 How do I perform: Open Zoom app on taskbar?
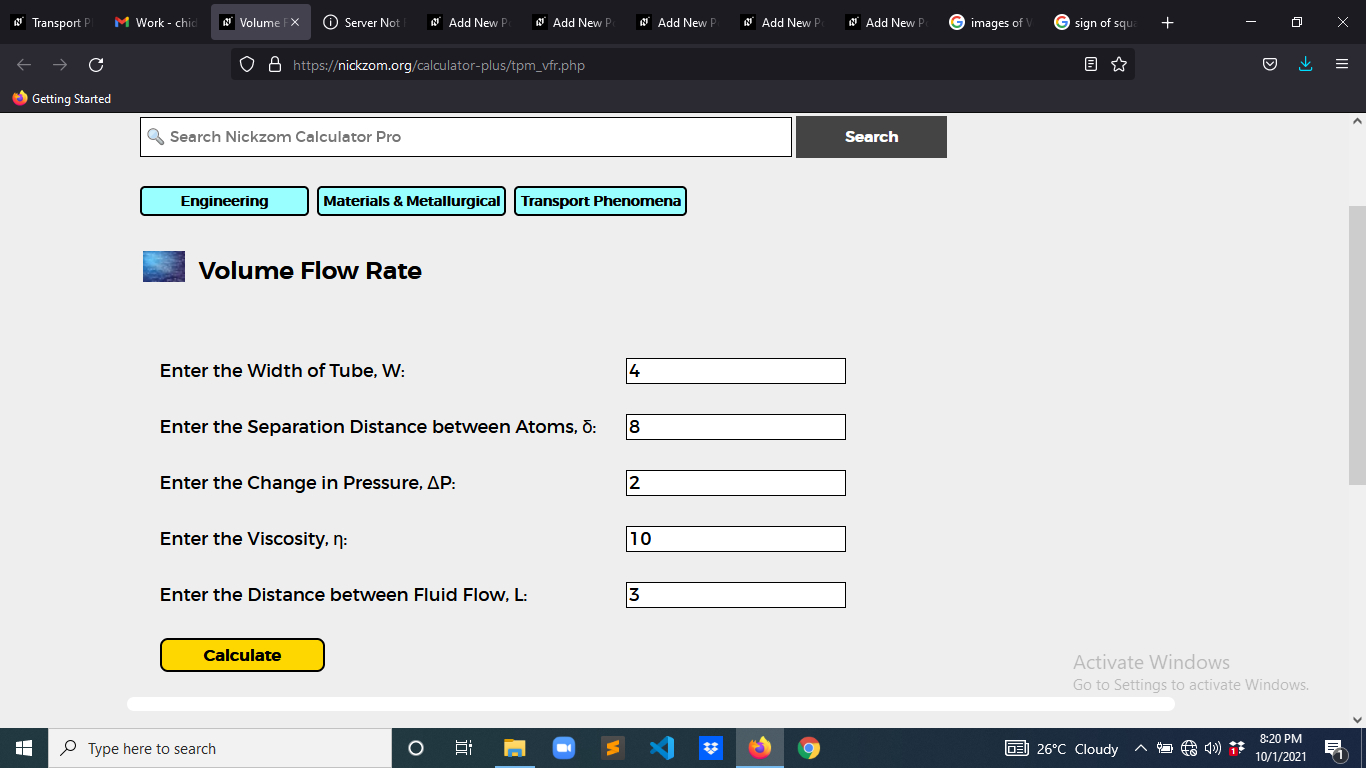[564, 748]
